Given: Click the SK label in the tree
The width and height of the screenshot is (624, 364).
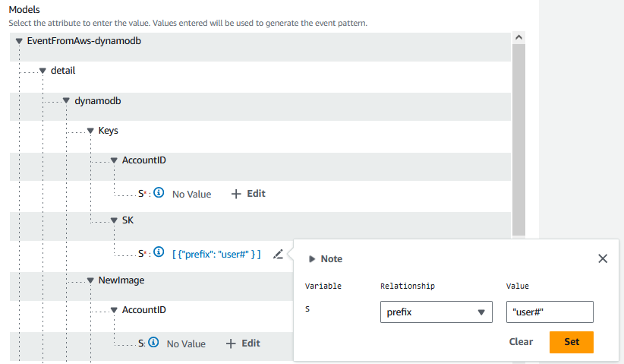Looking at the screenshot, I should (x=128, y=220).
